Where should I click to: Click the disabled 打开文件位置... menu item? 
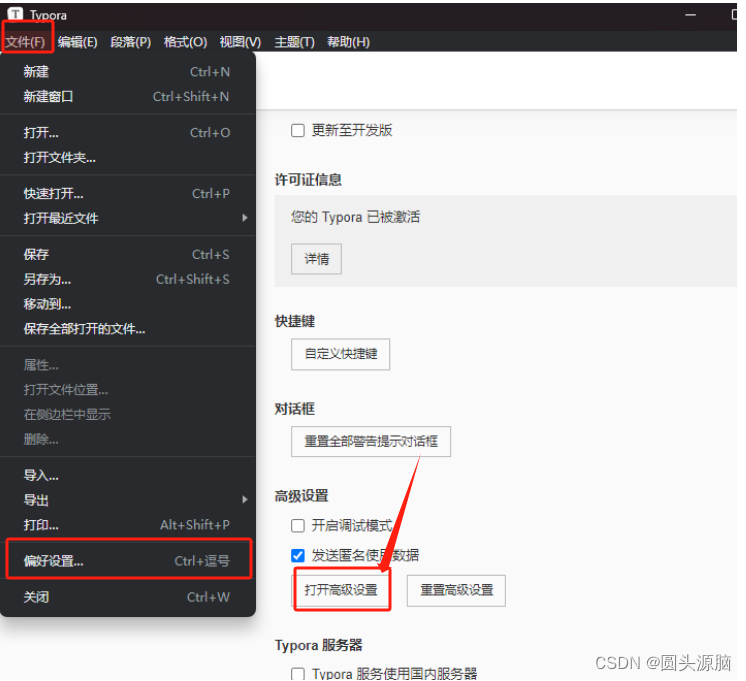[x=128, y=390]
